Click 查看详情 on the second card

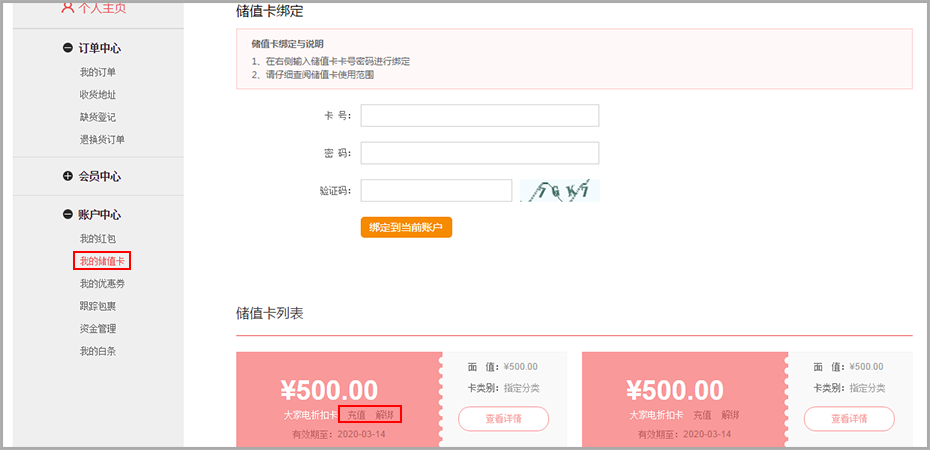(849, 419)
